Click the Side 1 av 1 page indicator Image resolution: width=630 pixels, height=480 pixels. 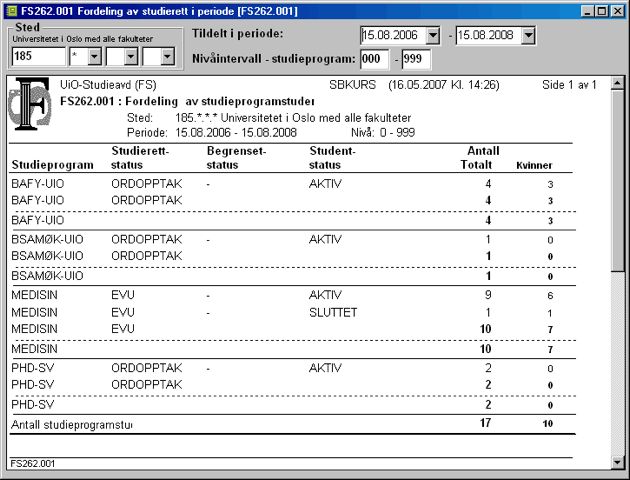[x=569, y=85]
